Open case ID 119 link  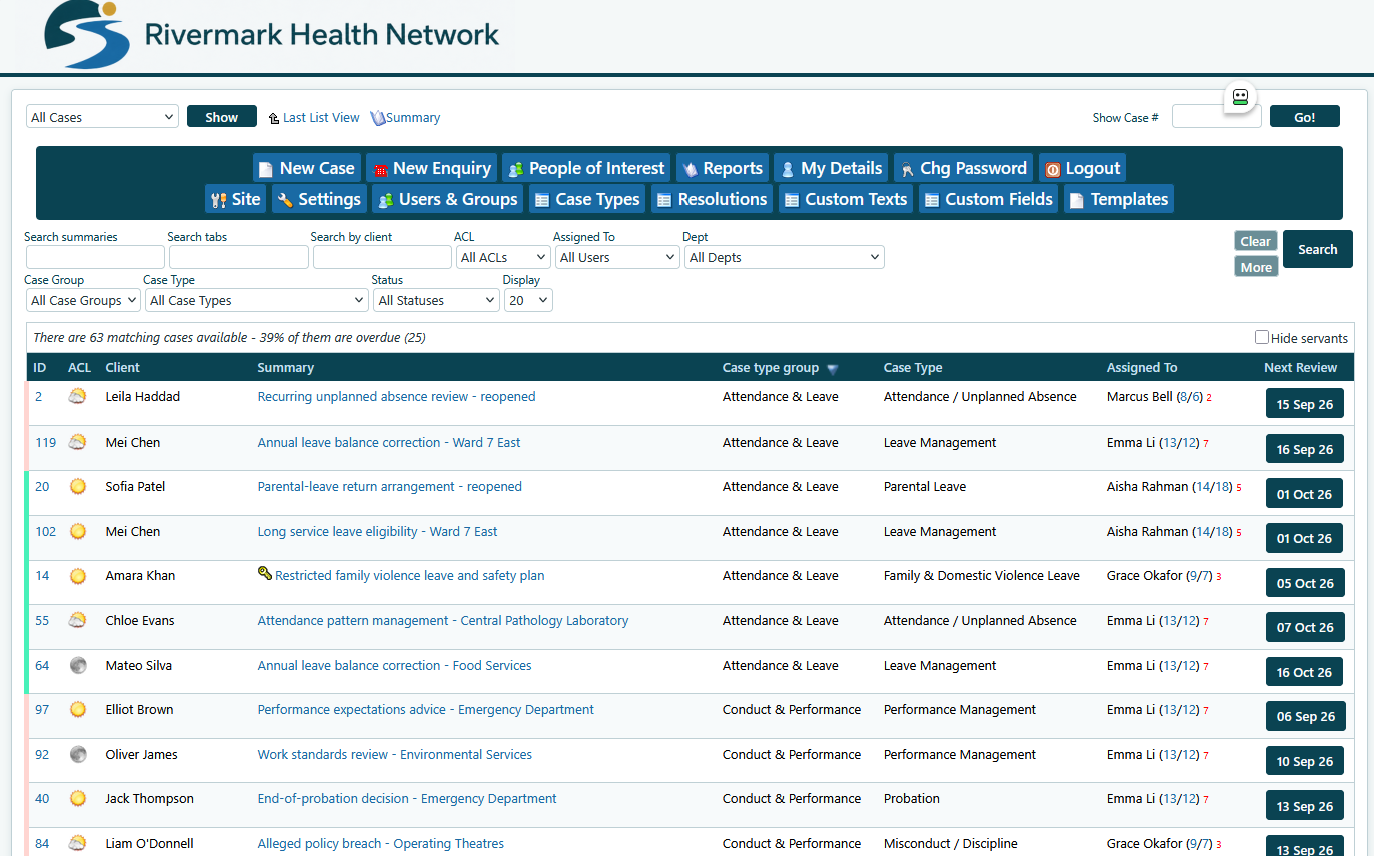click(45, 443)
